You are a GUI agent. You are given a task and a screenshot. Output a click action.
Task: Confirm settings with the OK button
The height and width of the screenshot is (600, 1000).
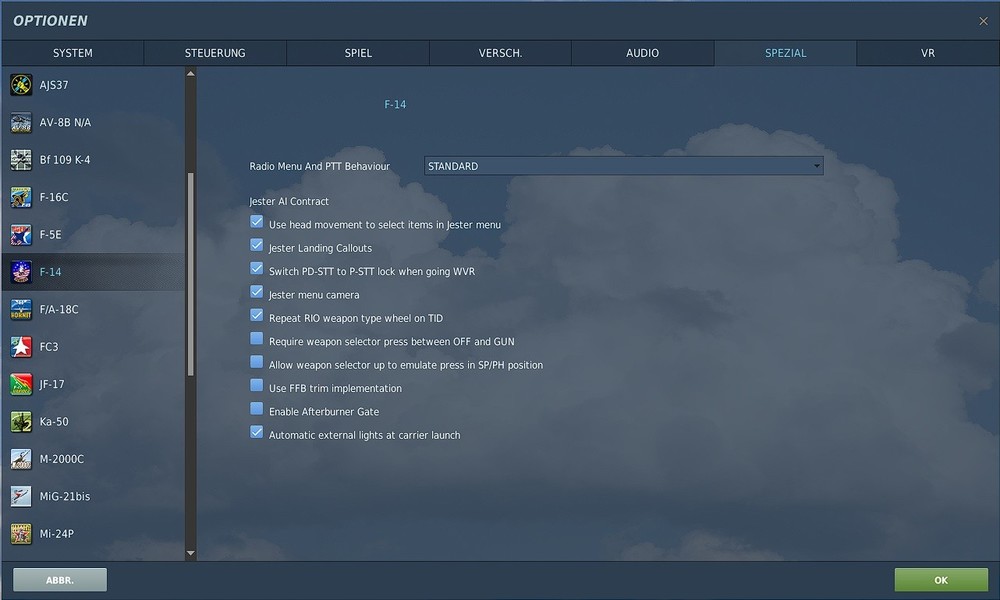point(941,580)
